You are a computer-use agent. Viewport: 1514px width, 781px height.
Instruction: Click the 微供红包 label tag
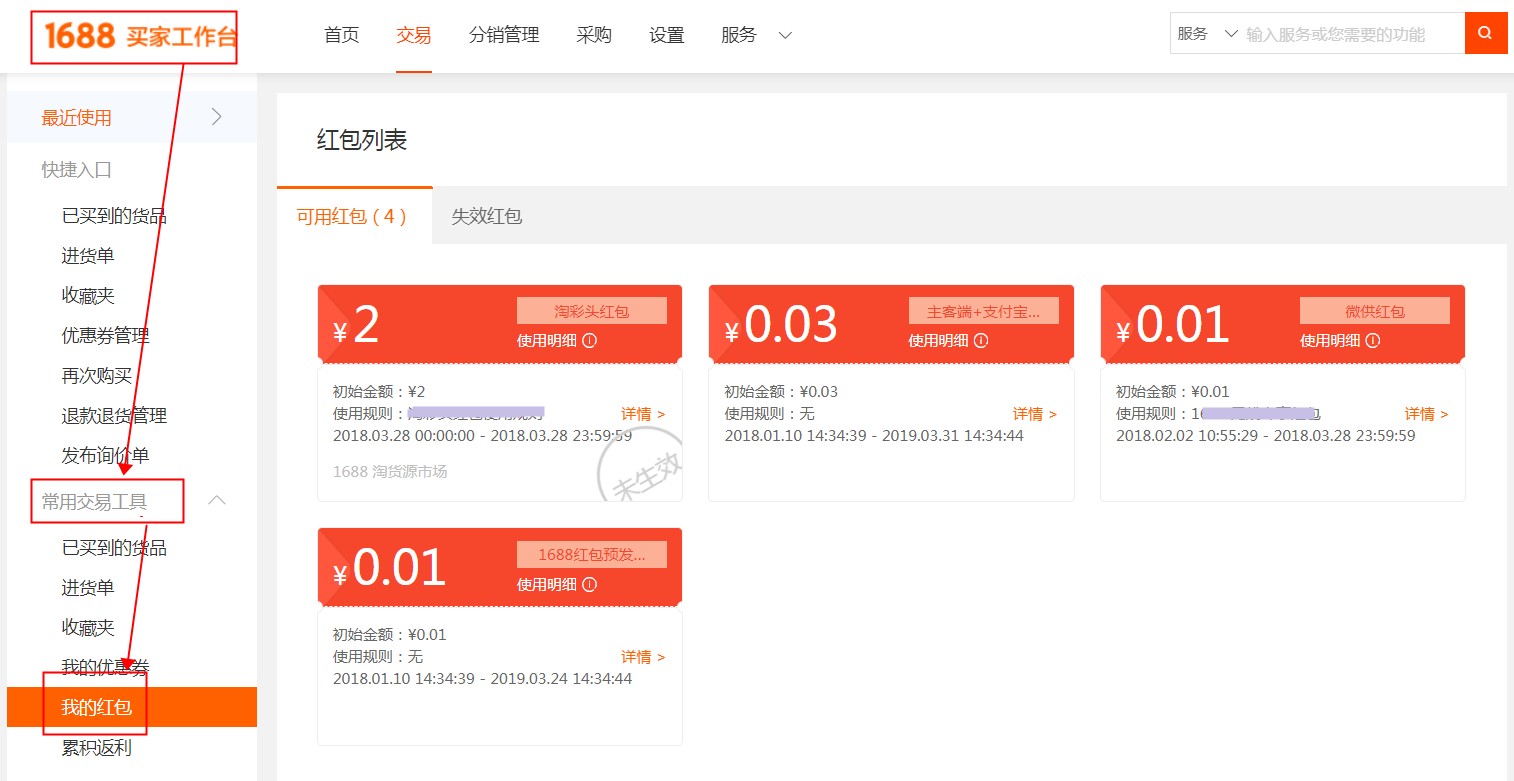point(1375,311)
